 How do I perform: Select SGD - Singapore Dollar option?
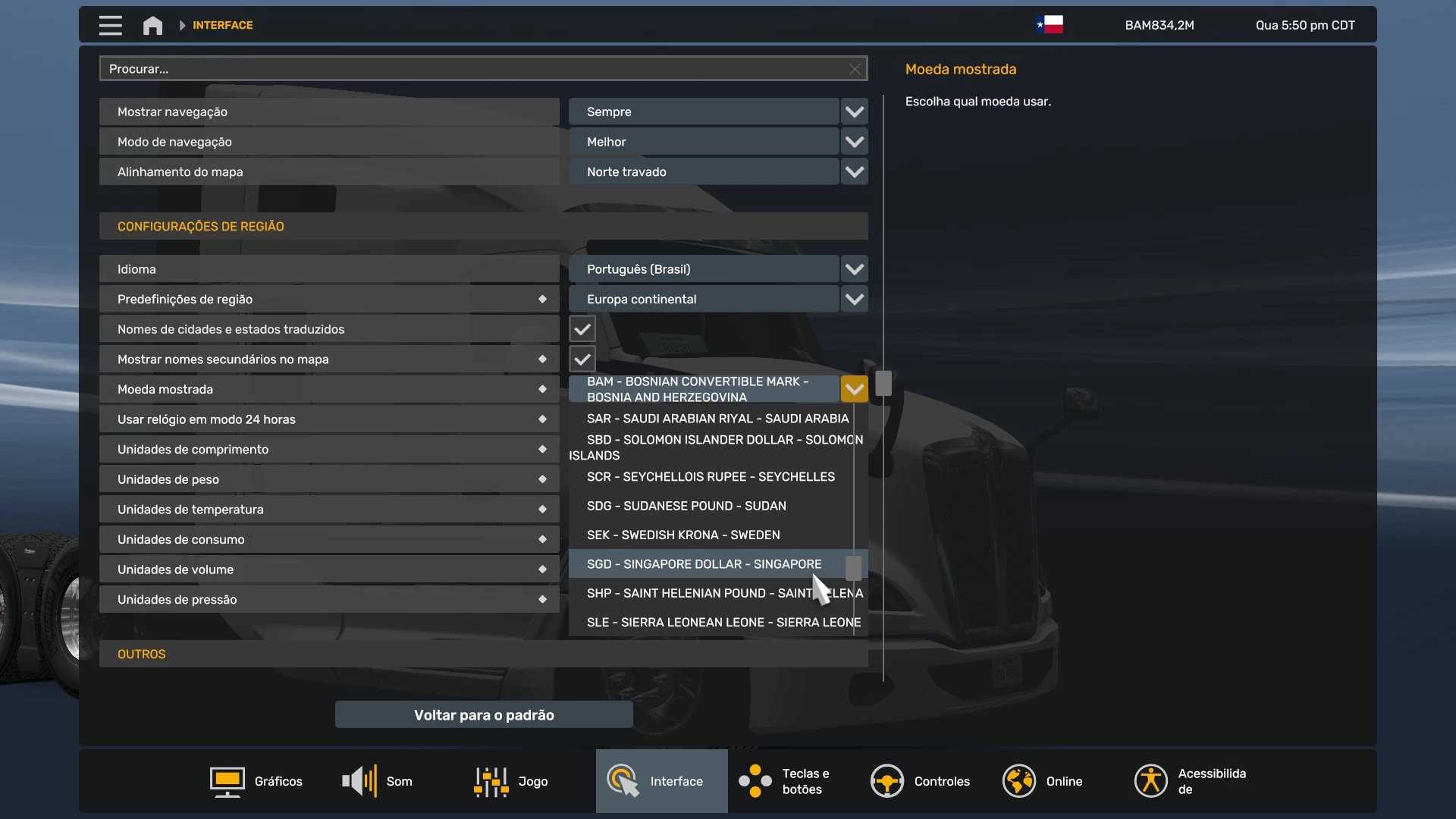click(704, 564)
